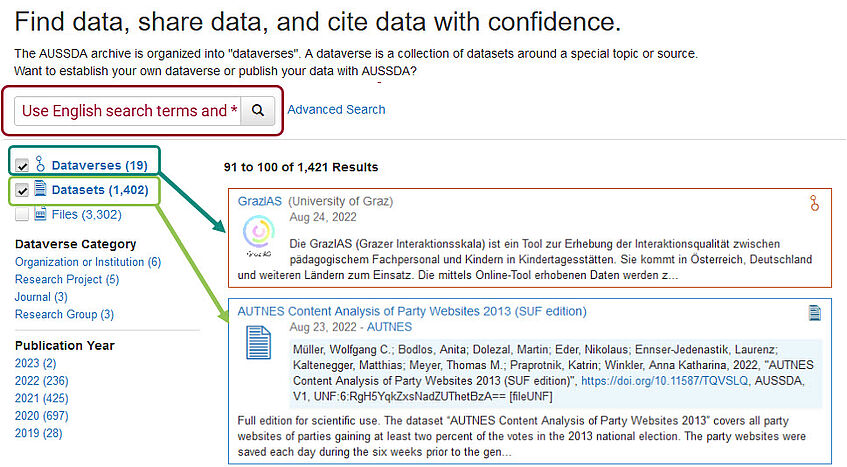Viewport: 847px width, 467px height.
Task: Open the doi.org/10.11587/TQVSLQ link
Action: coord(664,381)
